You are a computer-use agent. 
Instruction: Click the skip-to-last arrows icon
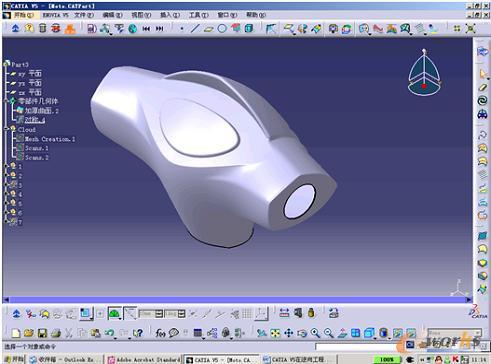(160, 29)
